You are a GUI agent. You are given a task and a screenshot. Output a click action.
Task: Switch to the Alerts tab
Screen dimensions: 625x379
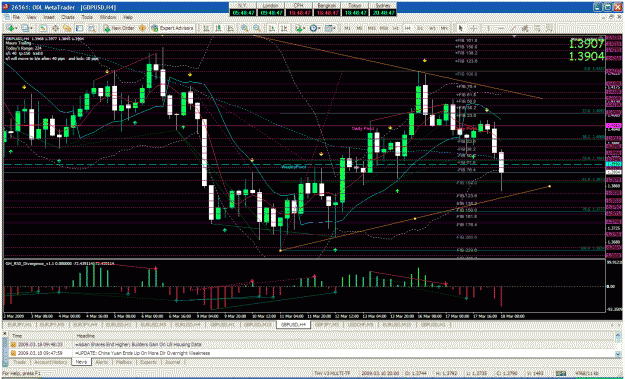tap(101, 362)
